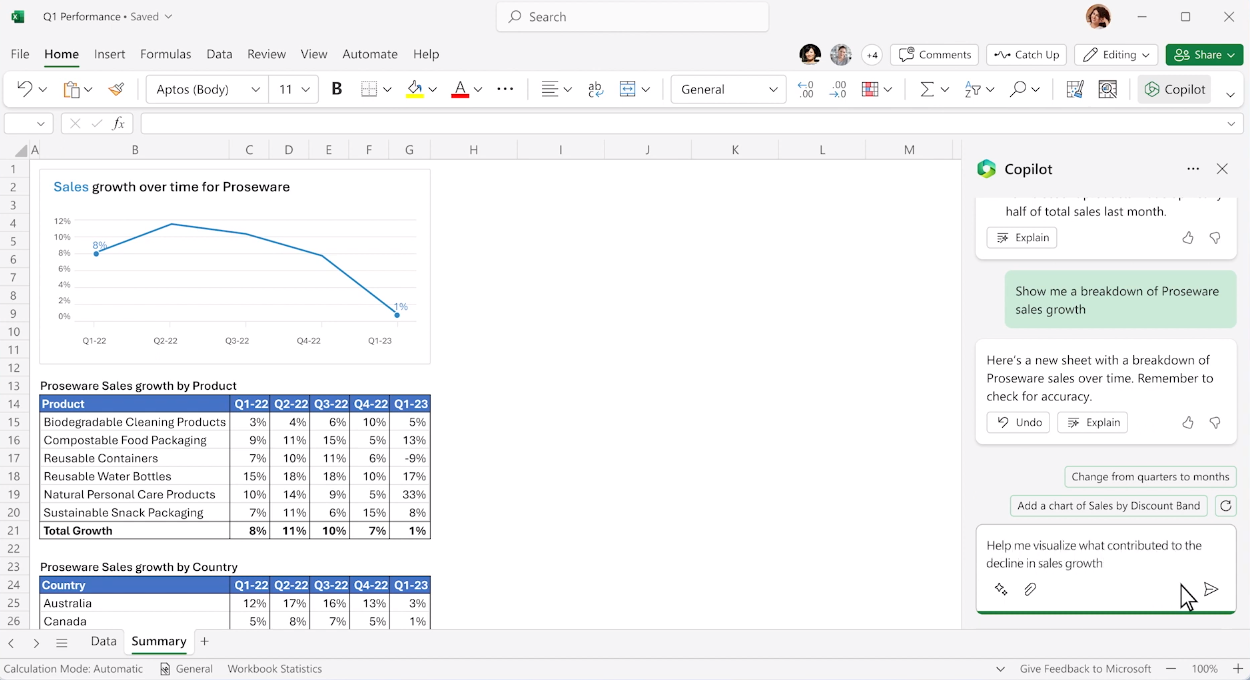This screenshot has width=1250, height=680.
Task: Click the Paste clipboard icon
Action: click(x=71, y=89)
